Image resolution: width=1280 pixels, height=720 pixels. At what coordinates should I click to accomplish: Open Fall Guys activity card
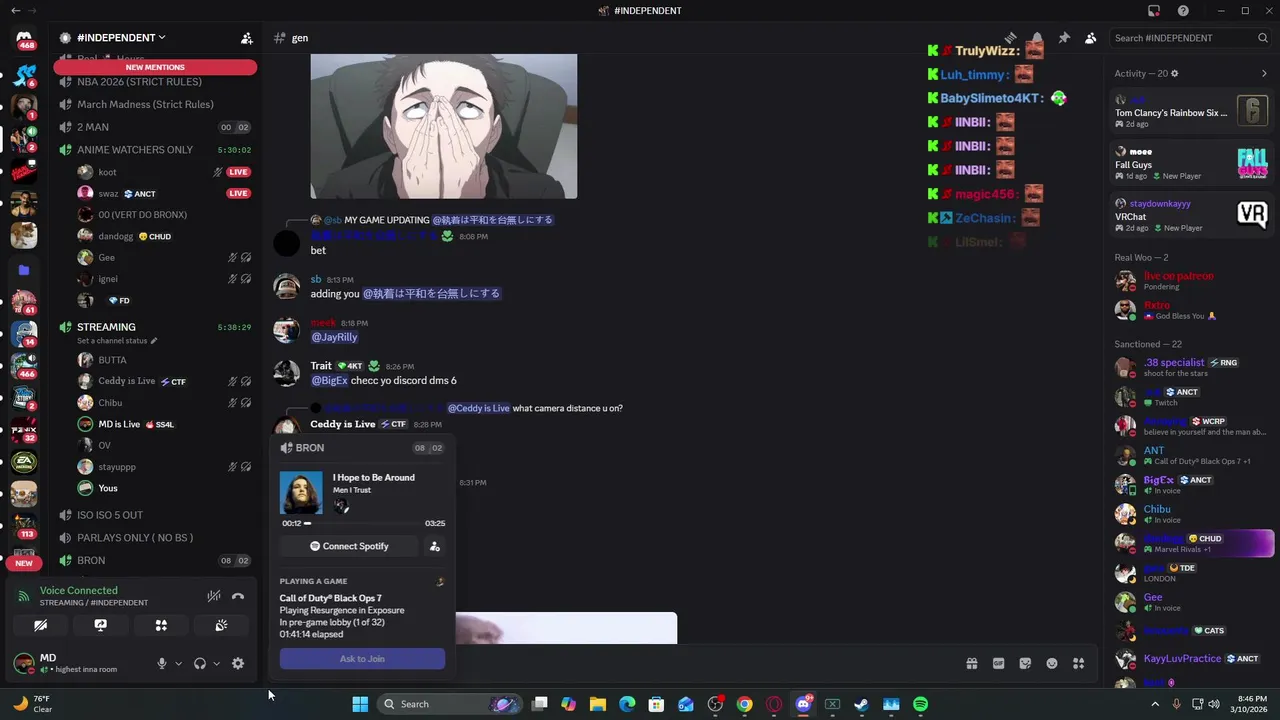point(1191,164)
